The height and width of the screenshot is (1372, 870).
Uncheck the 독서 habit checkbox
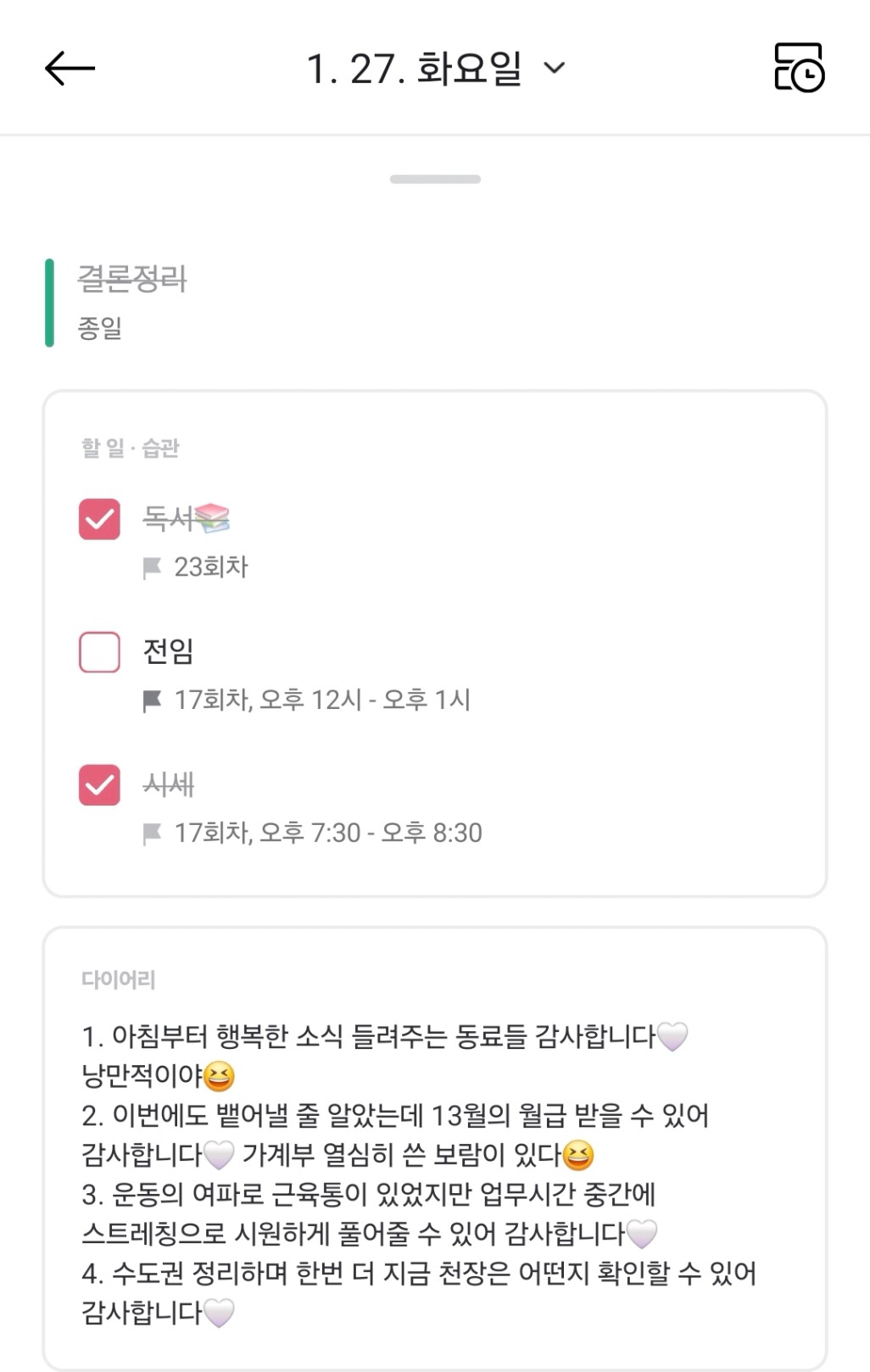coord(99,518)
